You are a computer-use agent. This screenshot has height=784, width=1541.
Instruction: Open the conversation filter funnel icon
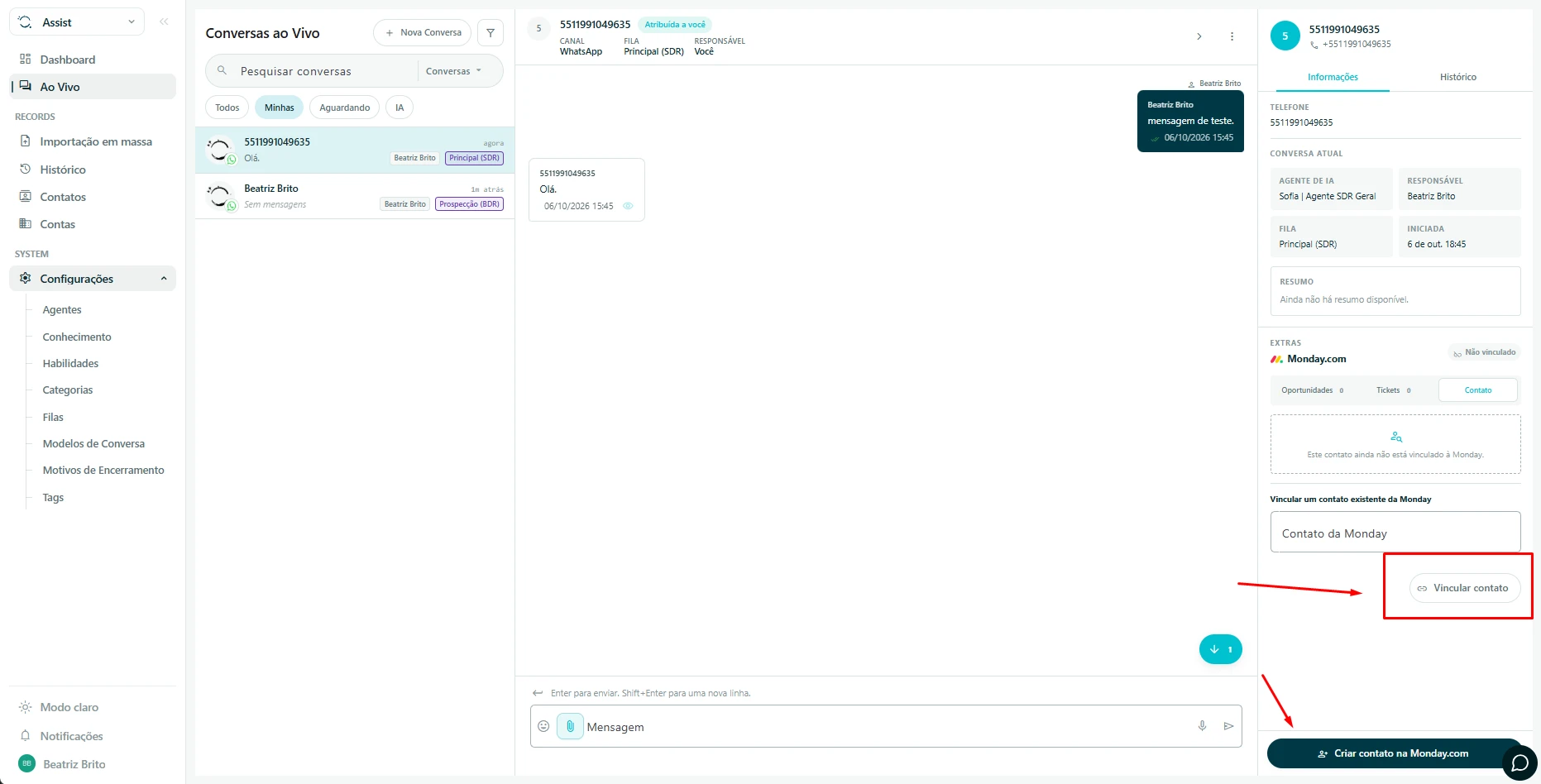point(491,33)
